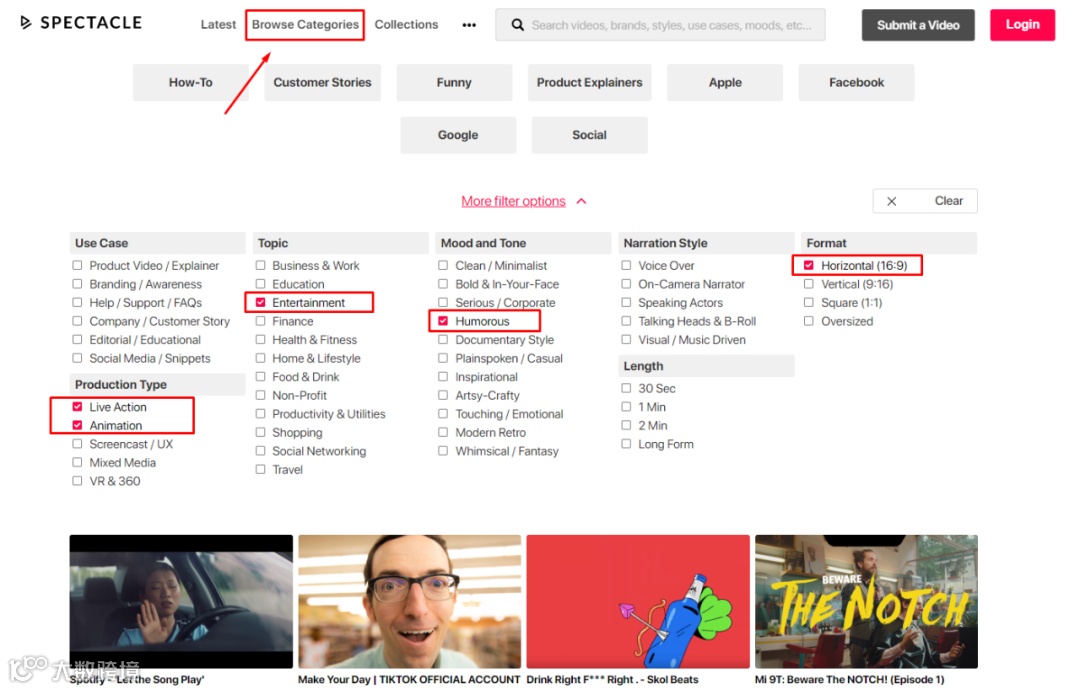Check Screencast / UX option
Image resolution: width=1080 pixels, height=690 pixels.
coord(77,444)
